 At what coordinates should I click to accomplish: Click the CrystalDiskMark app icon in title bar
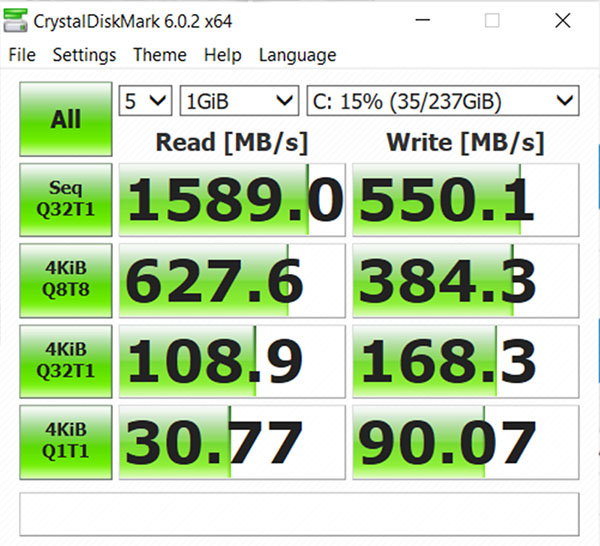coord(15,21)
